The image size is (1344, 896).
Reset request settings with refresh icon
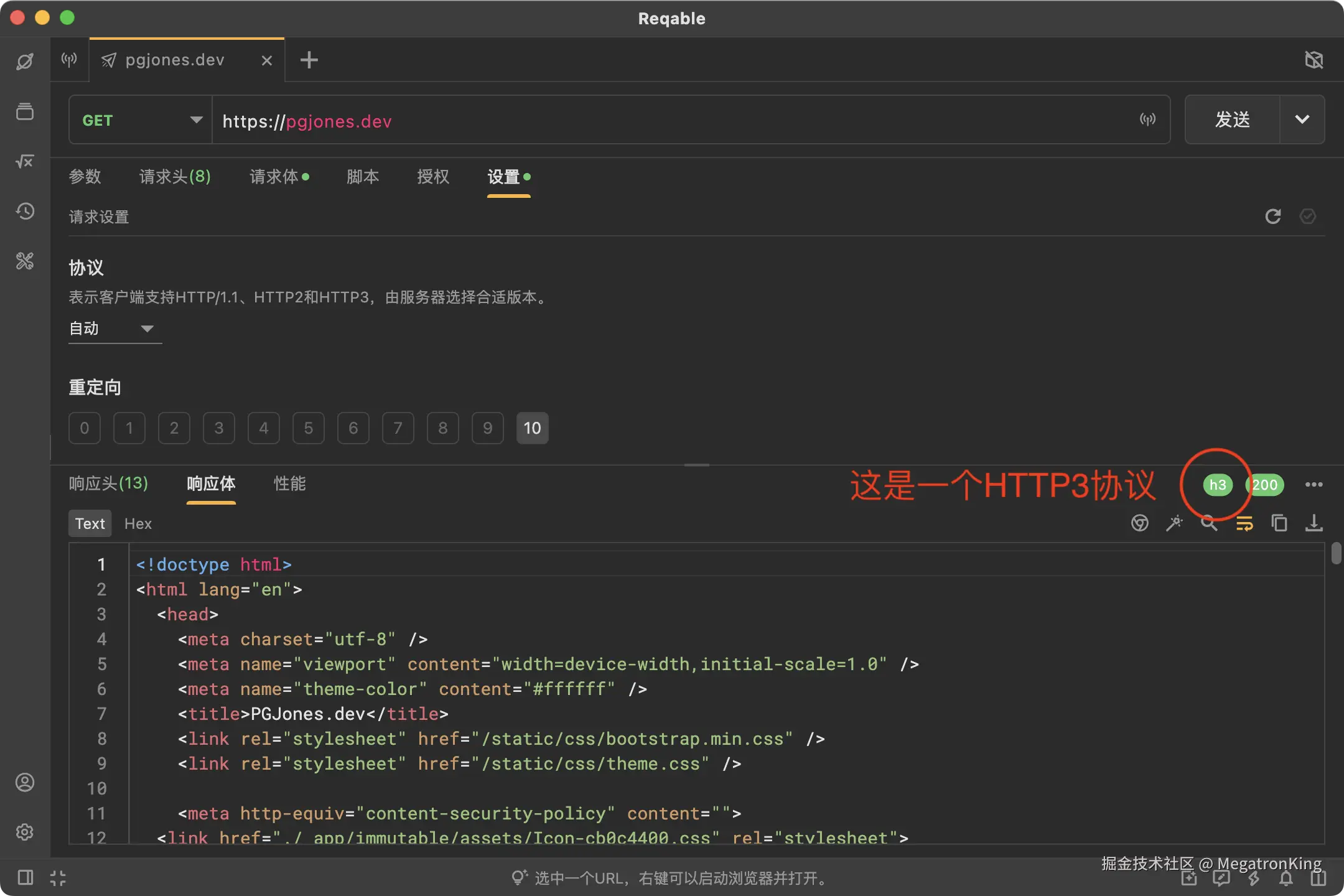(x=1273, y=216)
